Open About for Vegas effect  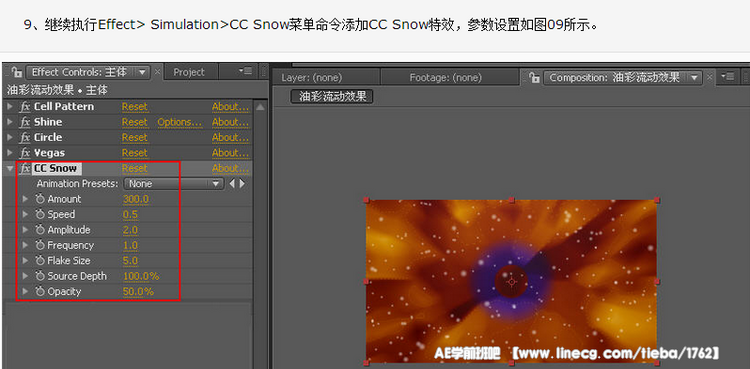231,153
